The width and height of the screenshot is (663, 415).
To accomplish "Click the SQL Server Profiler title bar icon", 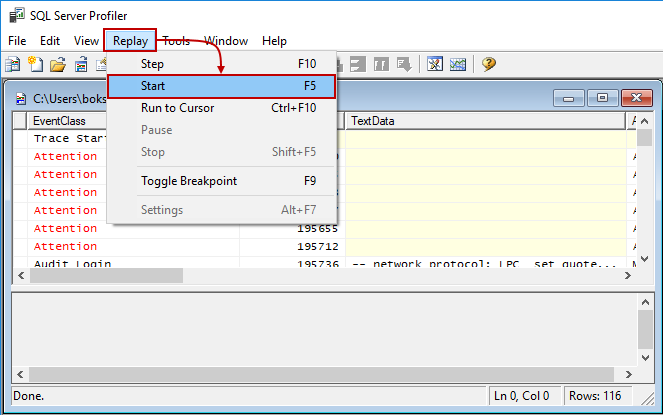I will [x=17, y=16].
